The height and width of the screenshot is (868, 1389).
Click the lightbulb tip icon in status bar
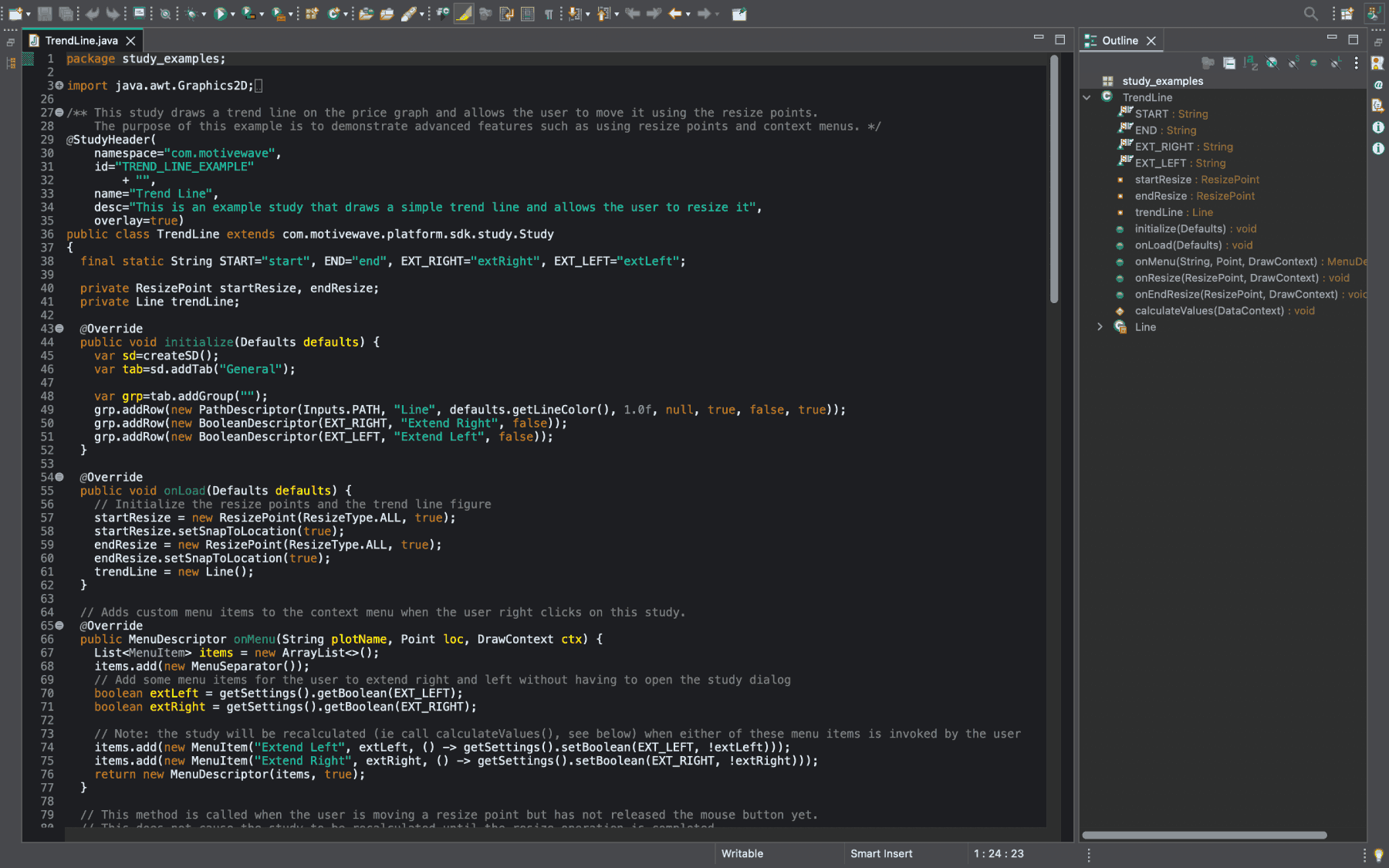click(1378, 854)
